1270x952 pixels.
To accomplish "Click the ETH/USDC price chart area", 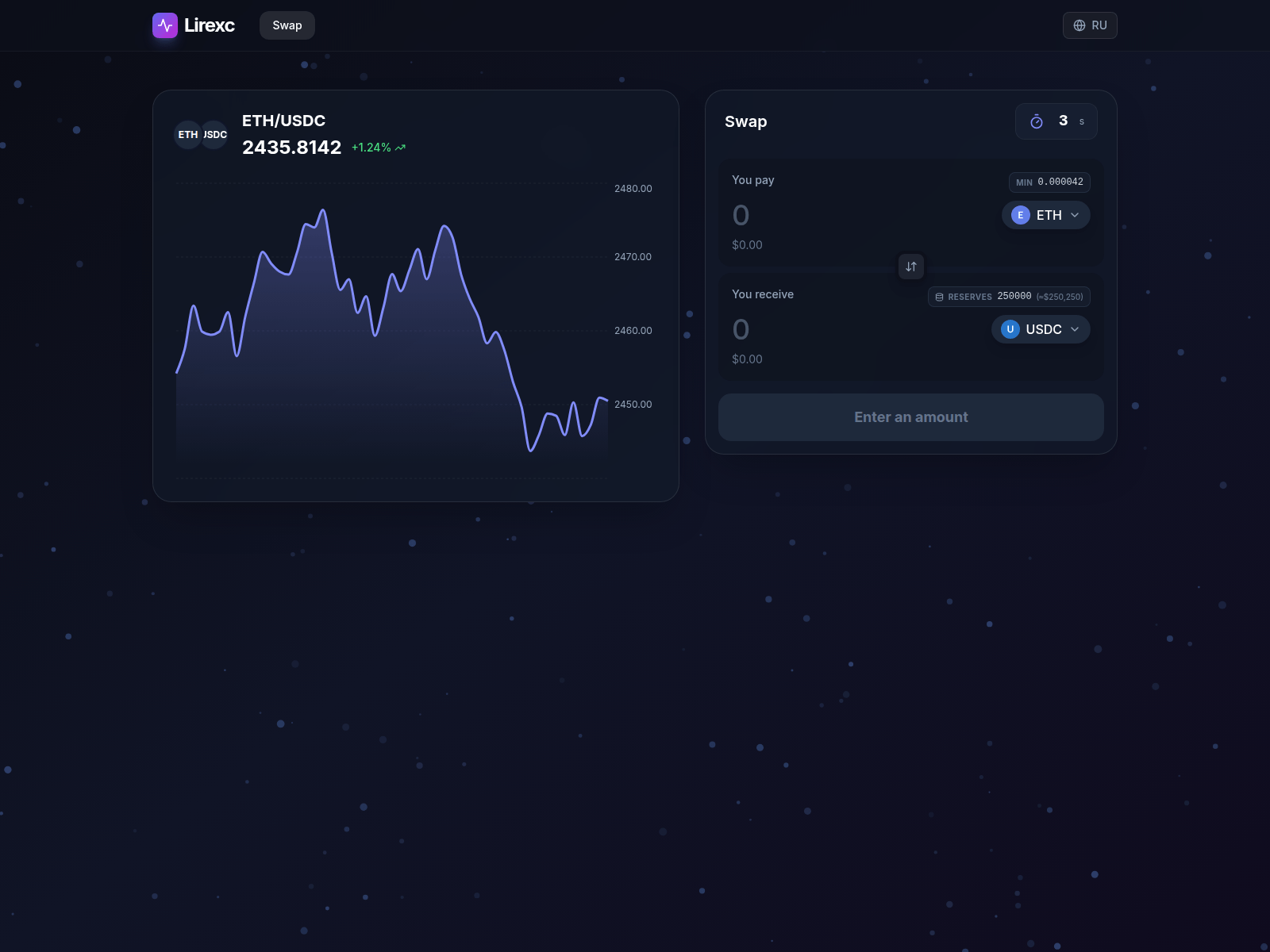I will (x=392, y=330).
